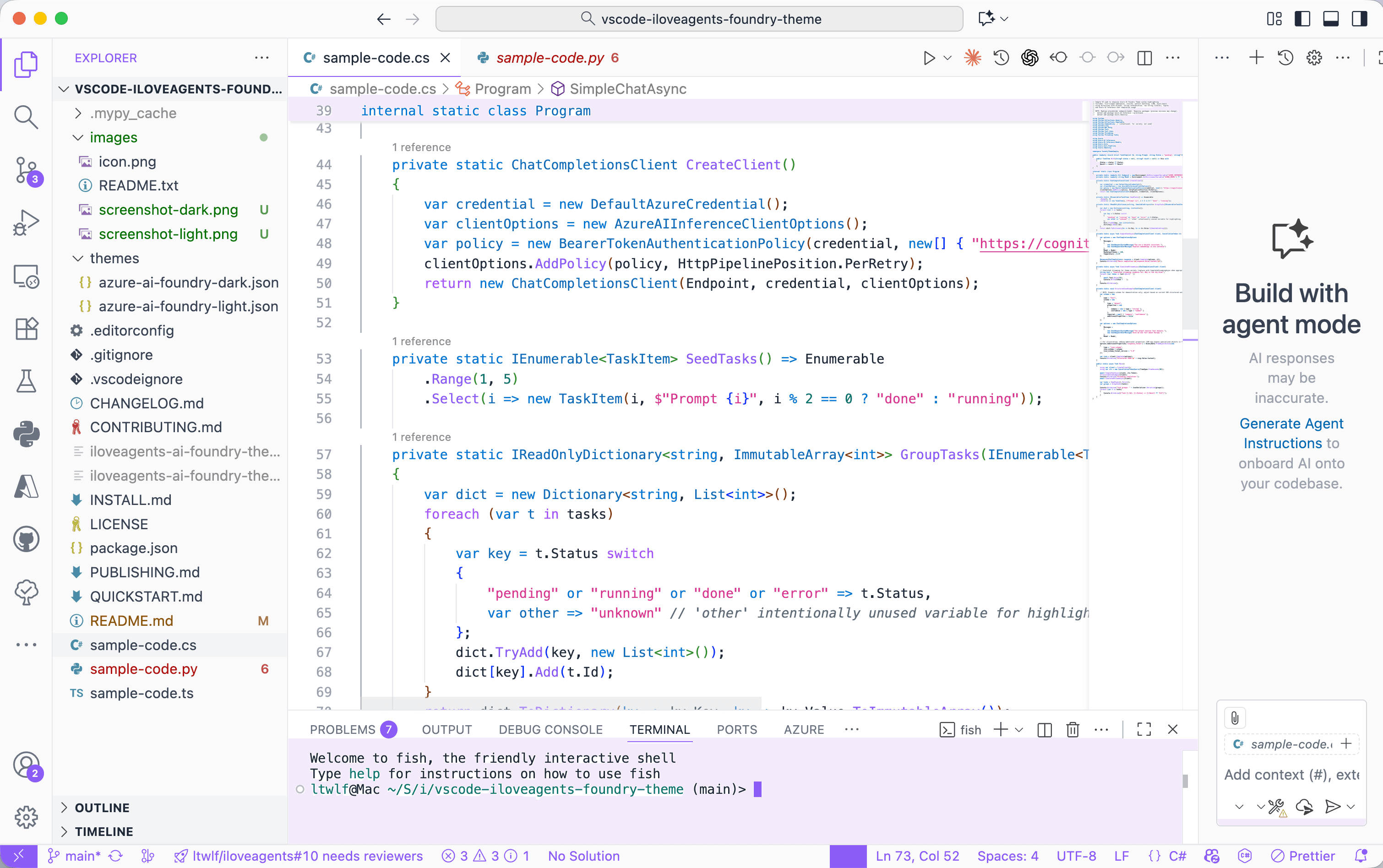Select the Python extension icon in sidebar
The width and height of the screenshot is (1383, 868).
coord(27,434)
